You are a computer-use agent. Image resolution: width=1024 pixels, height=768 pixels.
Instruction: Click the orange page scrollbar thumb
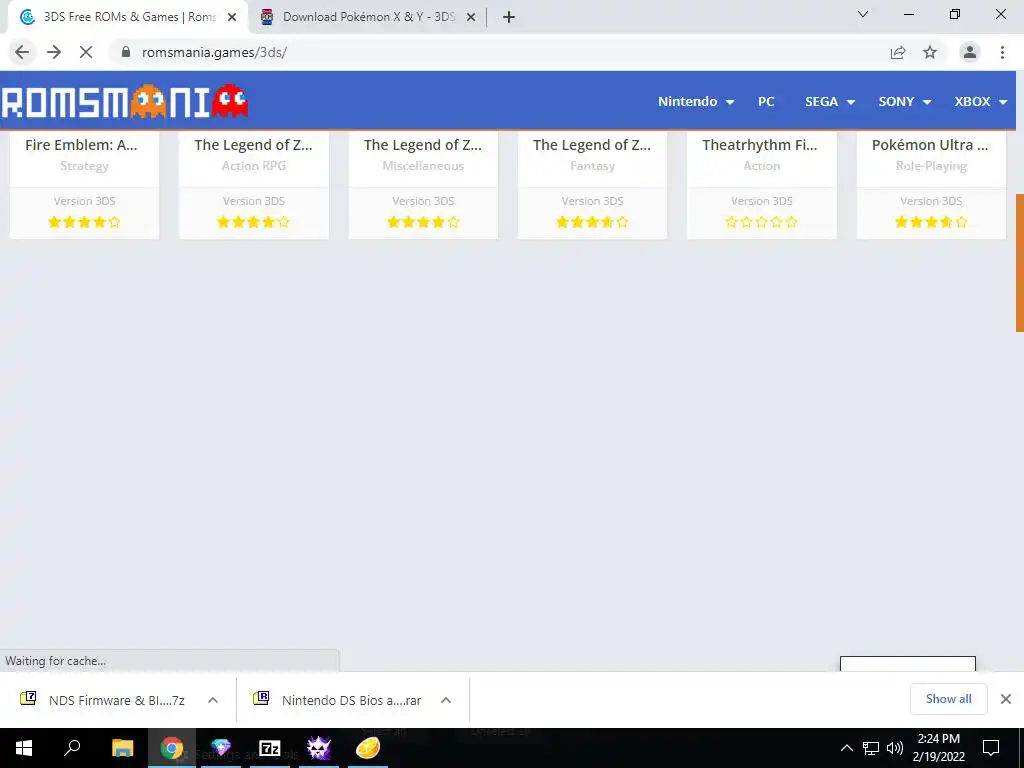pos(1019,263)
